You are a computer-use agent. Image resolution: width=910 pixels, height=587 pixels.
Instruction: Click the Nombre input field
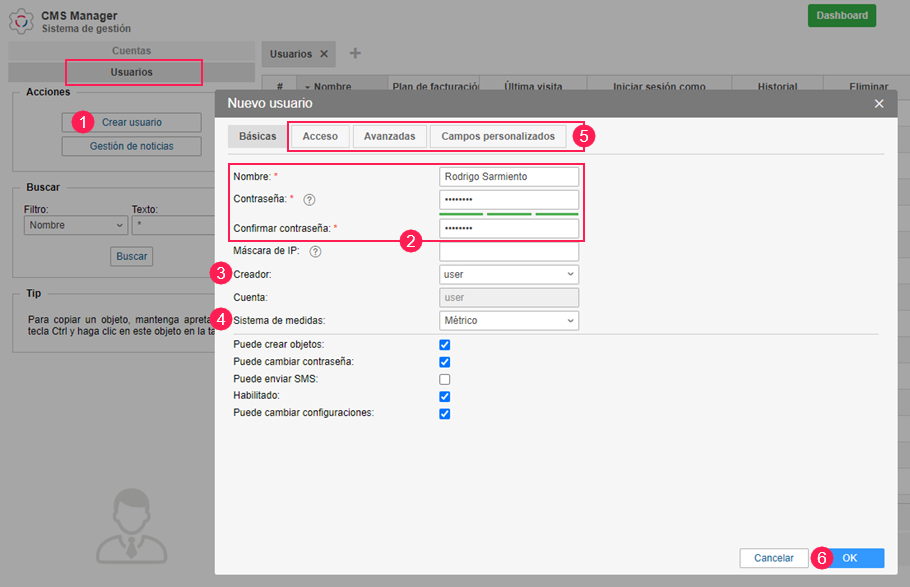[509, 177]
